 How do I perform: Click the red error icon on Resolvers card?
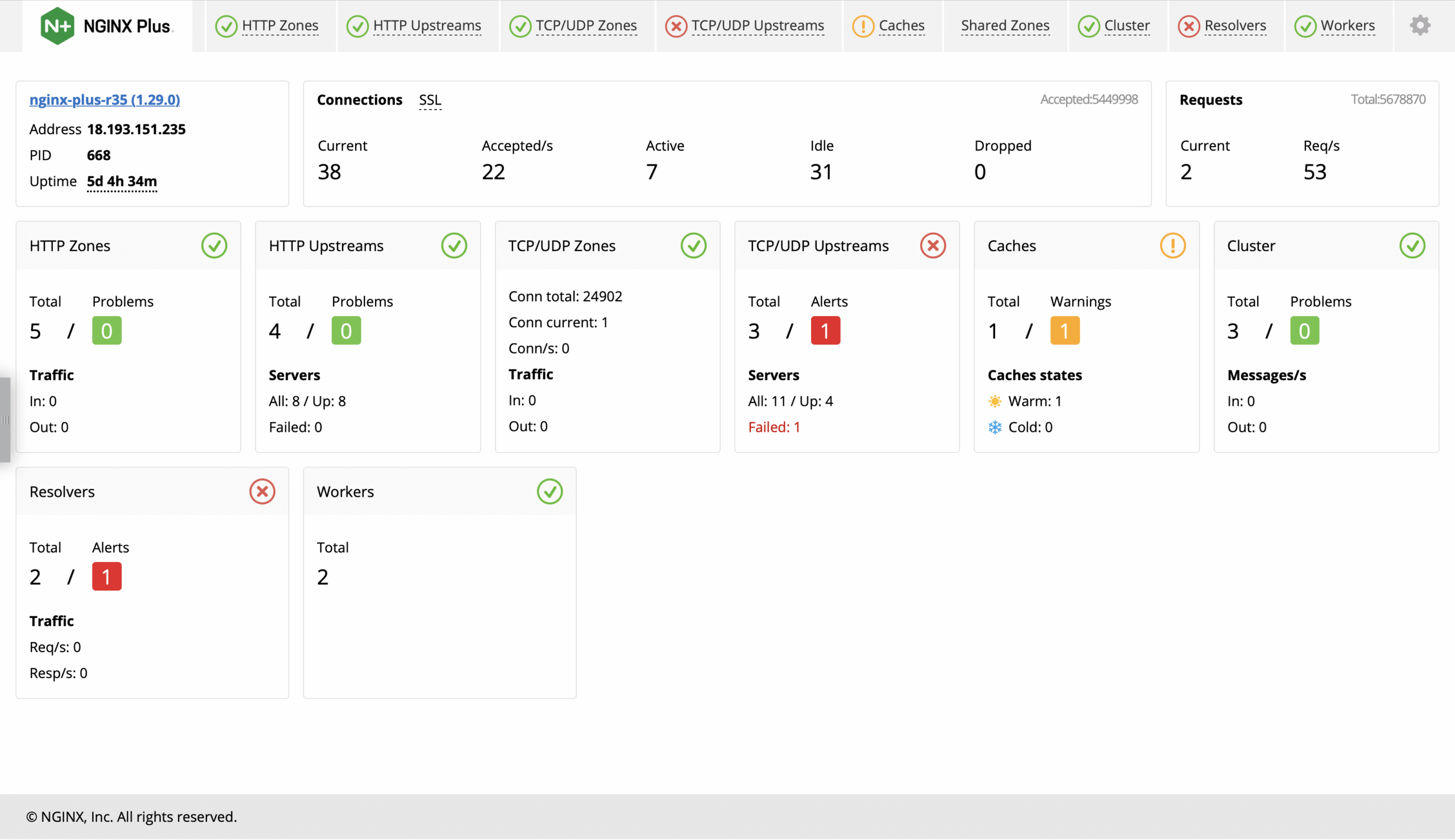[x=263, y=492]
